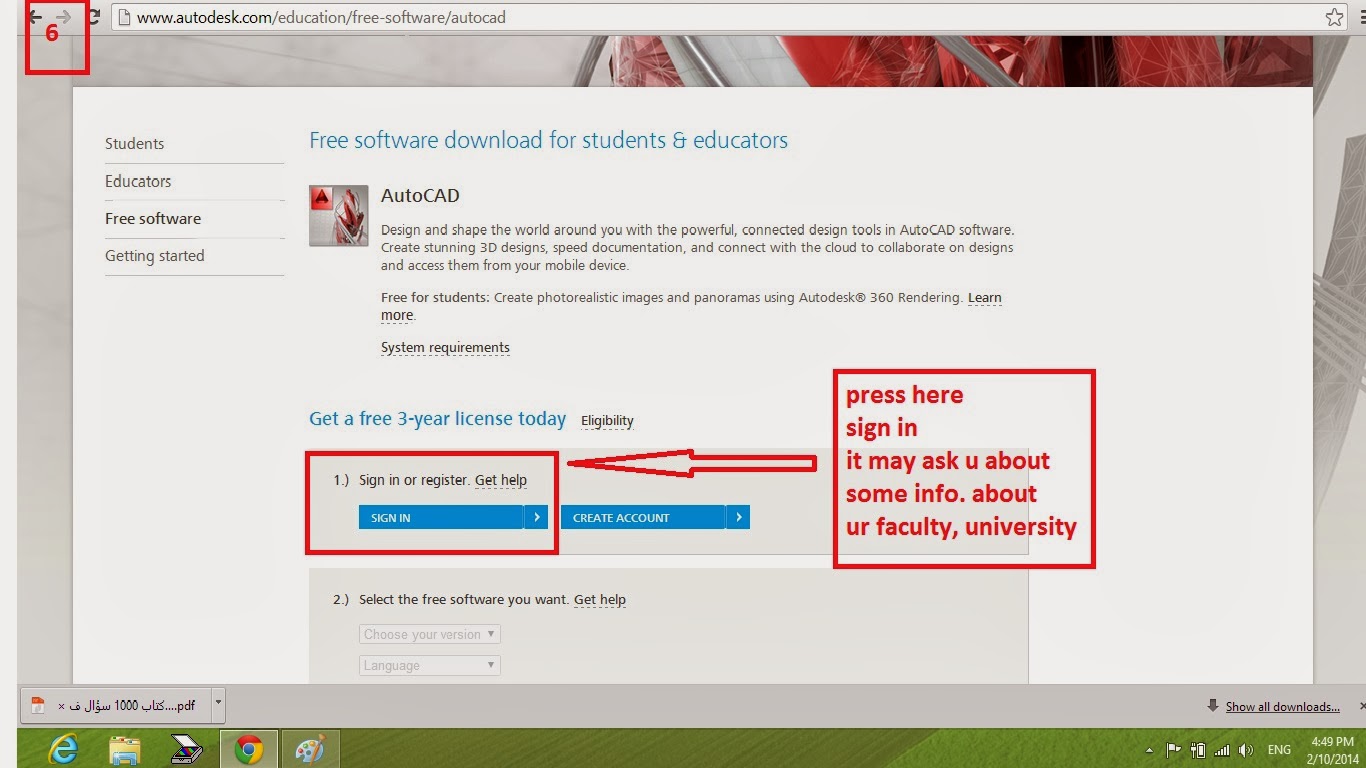Select Free software in sidebar
Screen dimensions: 1366x768
click(153, 218)
